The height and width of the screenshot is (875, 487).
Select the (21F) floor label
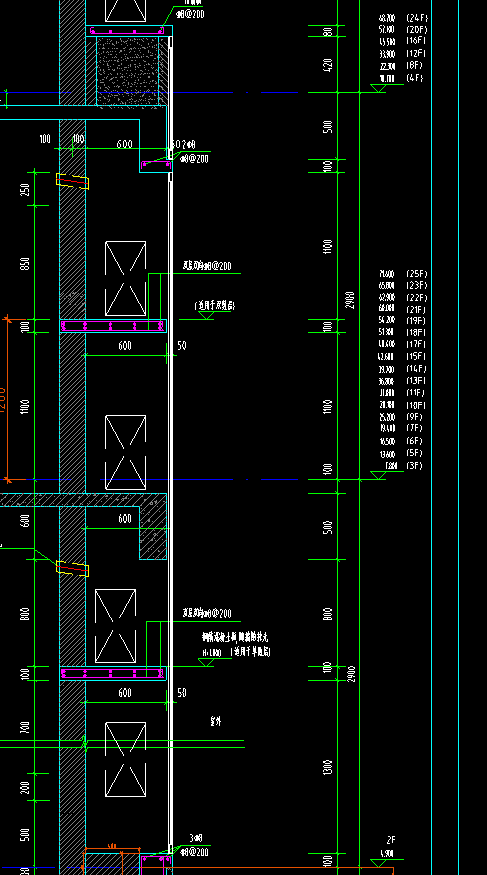[416, 310]
